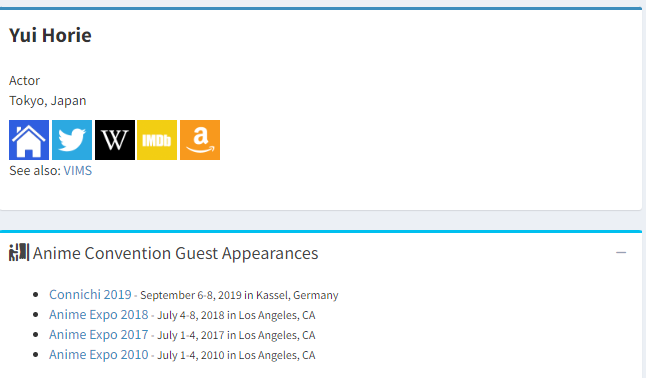Click the guest appearances section icon
The height and width of the screenshot is (378, 646).
tap(19, 252)
